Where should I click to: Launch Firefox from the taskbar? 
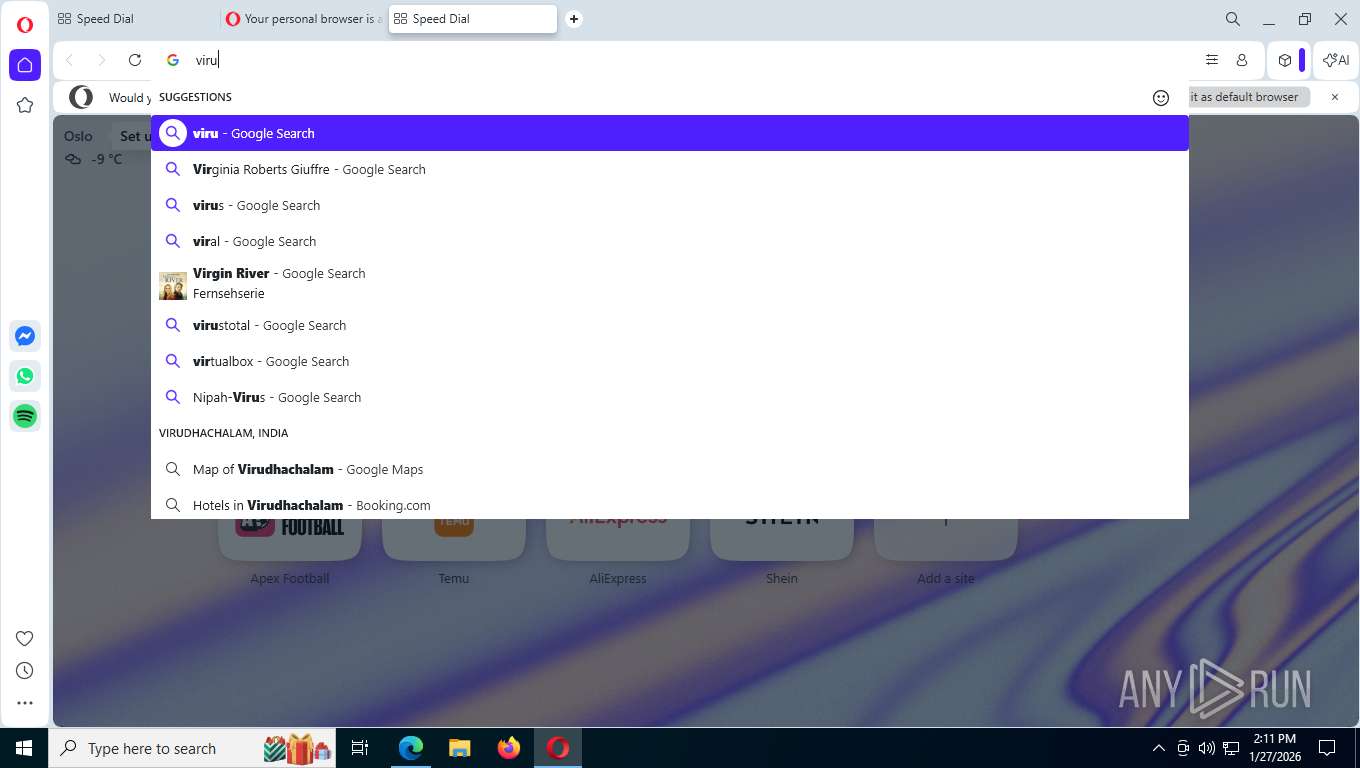point(509,748)
